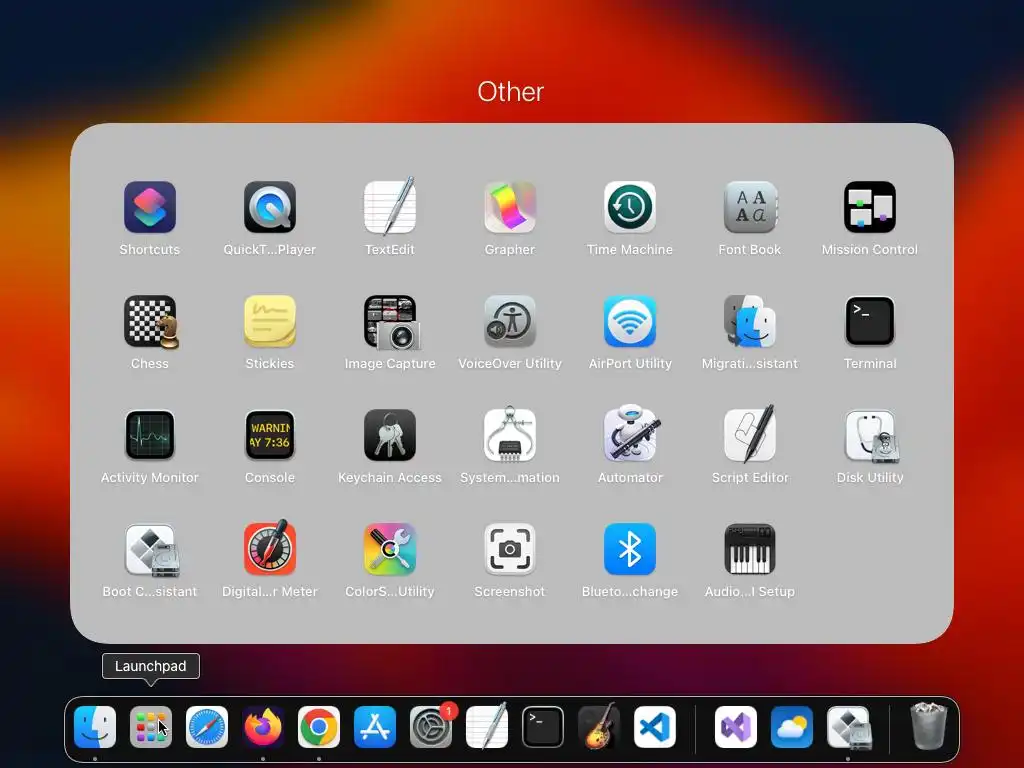1024x768 pixels.
Task: Open Visual Studio Code from the Dock
Action: 655,727
